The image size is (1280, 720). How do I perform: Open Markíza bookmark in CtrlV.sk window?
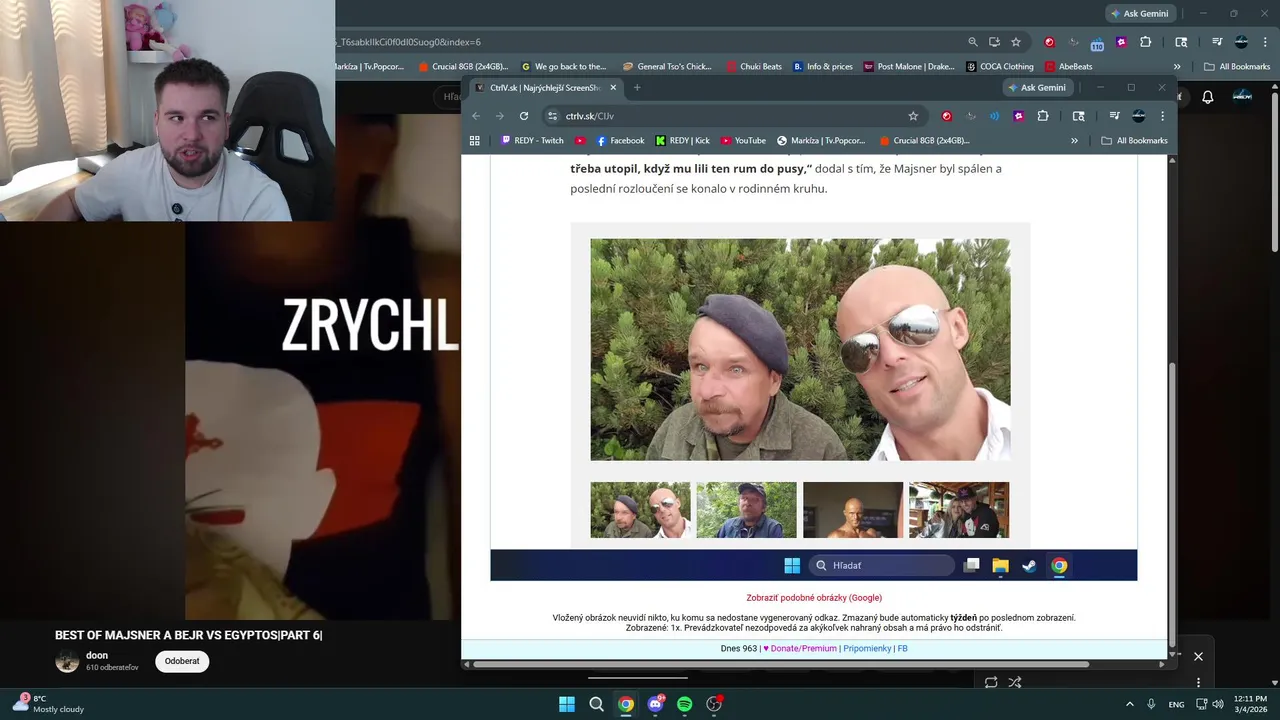tap(821, 141)
